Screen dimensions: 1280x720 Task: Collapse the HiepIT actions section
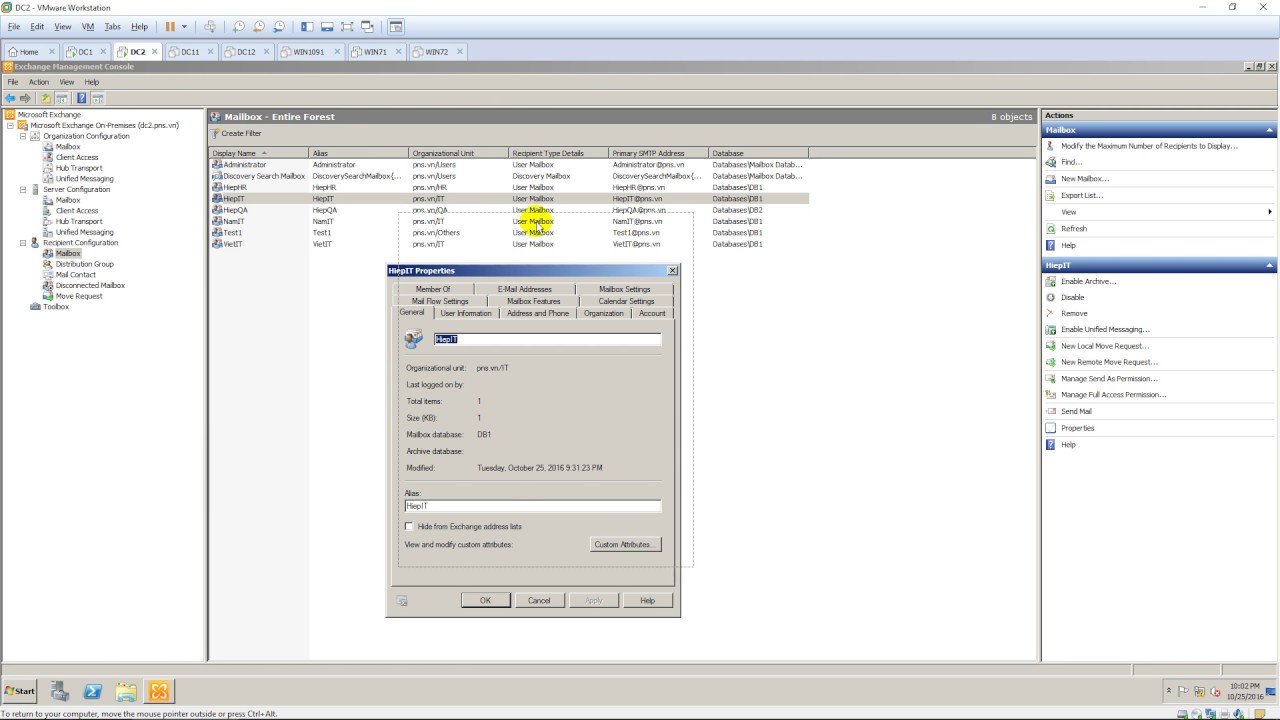[x=1270, y=265]
